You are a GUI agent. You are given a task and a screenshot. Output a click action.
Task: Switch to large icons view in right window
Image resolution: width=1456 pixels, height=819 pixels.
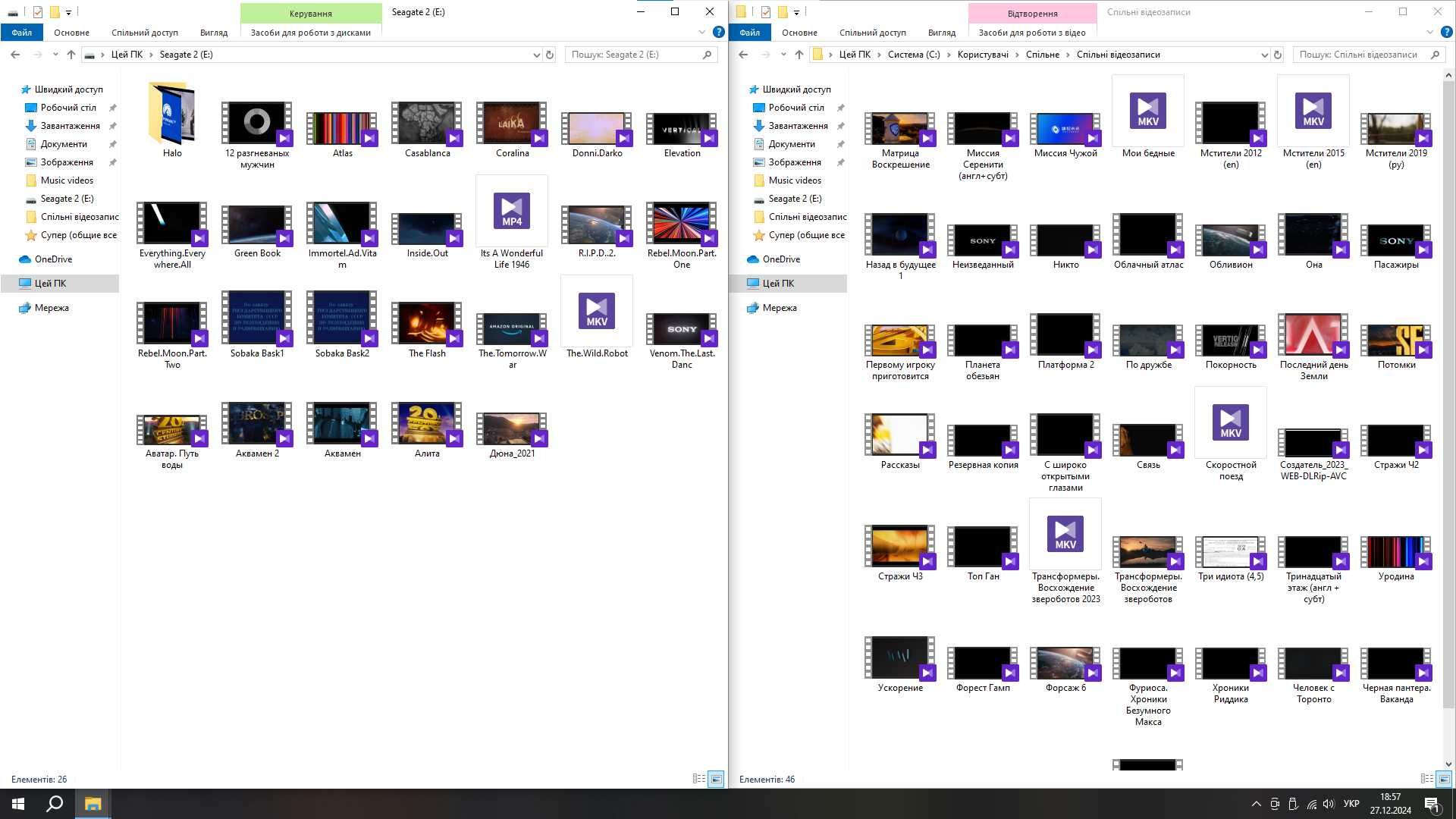[1443, 779]
